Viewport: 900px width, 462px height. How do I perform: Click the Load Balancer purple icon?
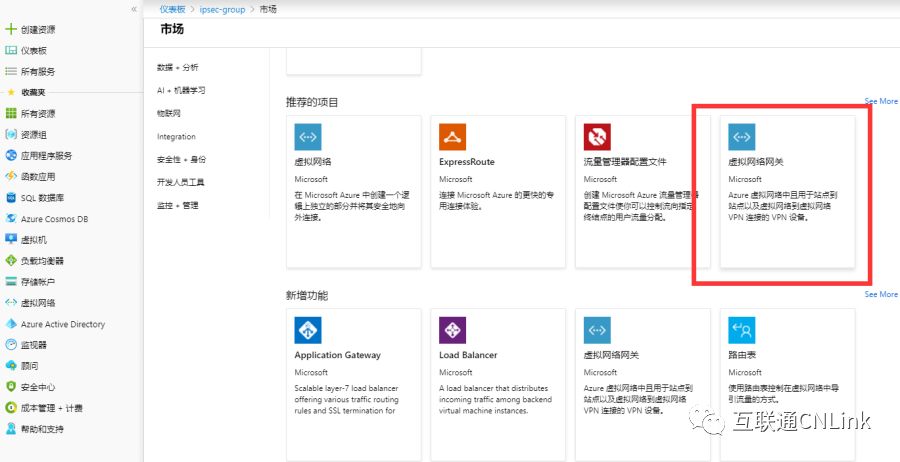tap(452, 331)
